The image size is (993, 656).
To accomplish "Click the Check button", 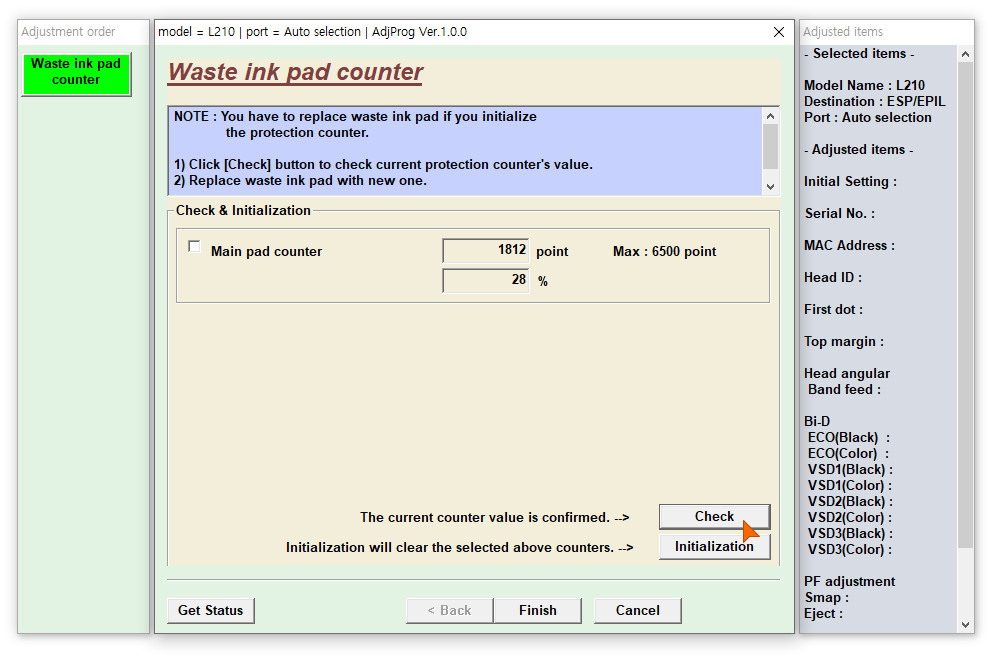I will 714,517.
